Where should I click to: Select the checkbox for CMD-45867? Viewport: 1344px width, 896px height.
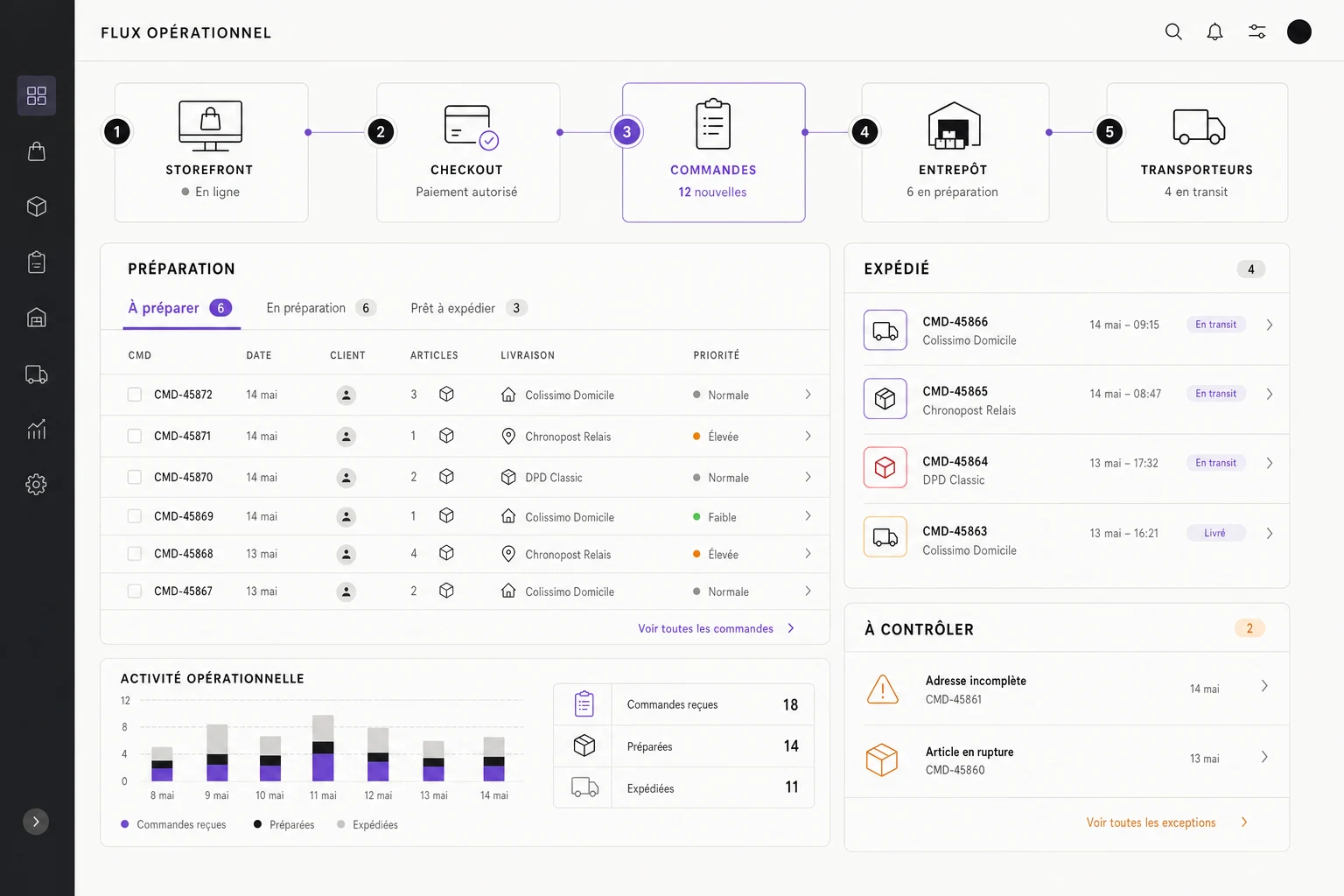pyautogui.click(x=135, y=591)
